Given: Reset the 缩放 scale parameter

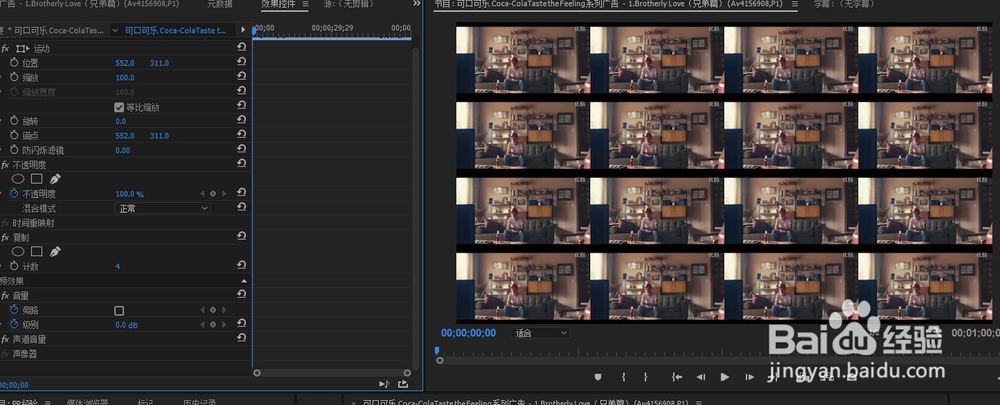Looking at the screenshot, I should pos(242,77).
